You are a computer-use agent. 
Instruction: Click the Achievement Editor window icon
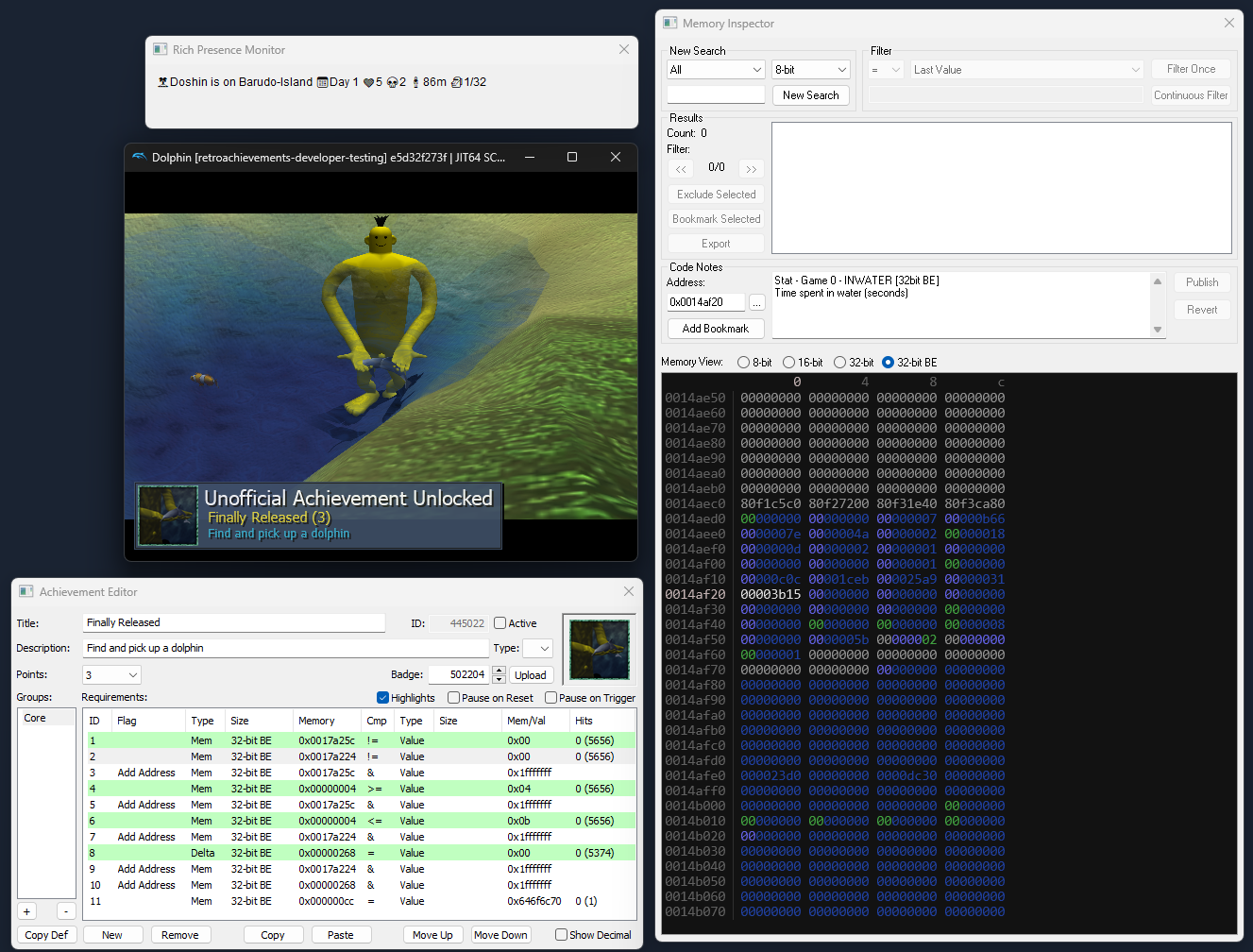26,591
